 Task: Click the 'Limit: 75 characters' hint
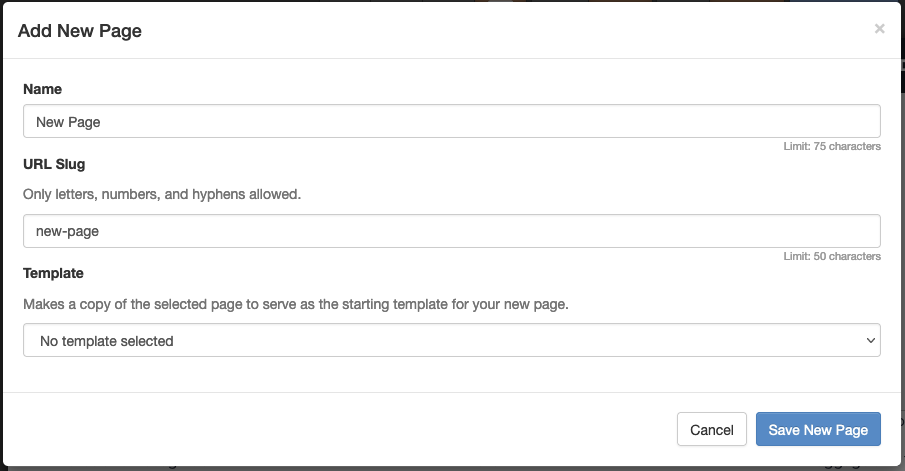click(832, 147)
